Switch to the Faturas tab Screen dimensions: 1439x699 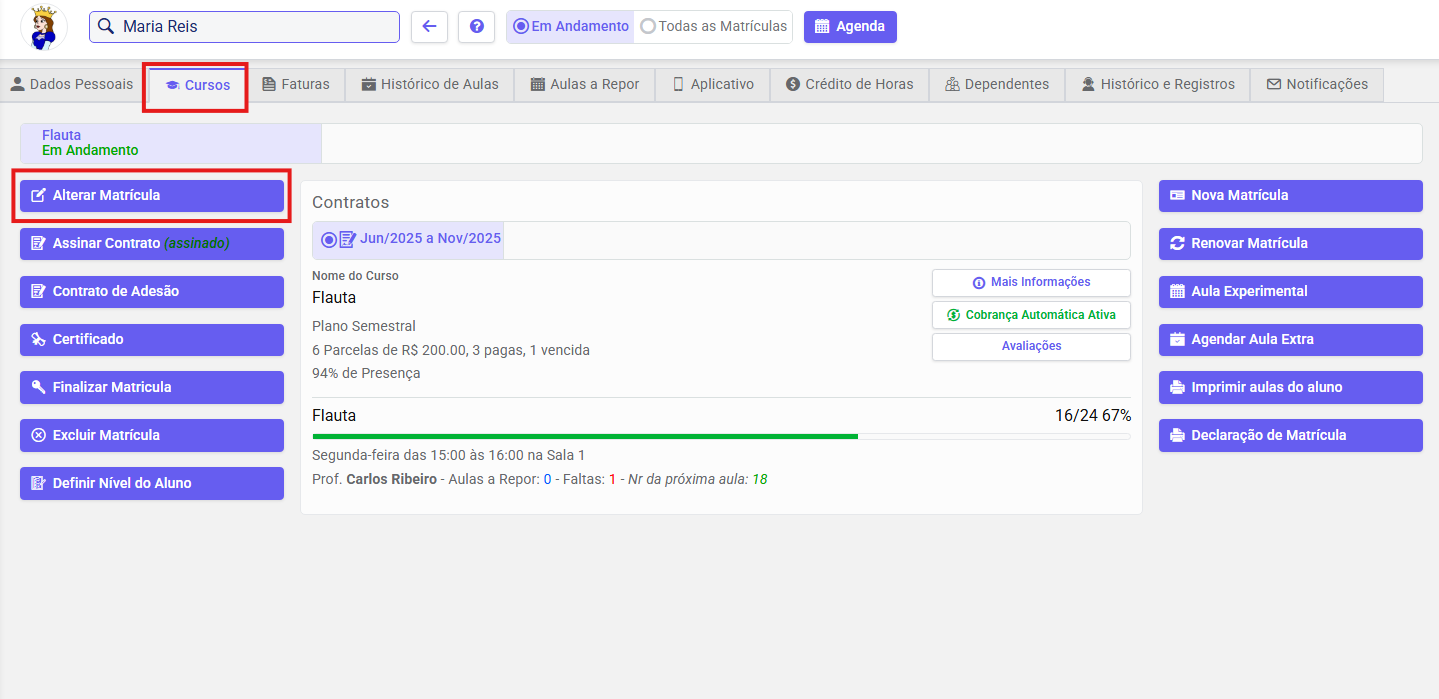(x=295, y=84)
